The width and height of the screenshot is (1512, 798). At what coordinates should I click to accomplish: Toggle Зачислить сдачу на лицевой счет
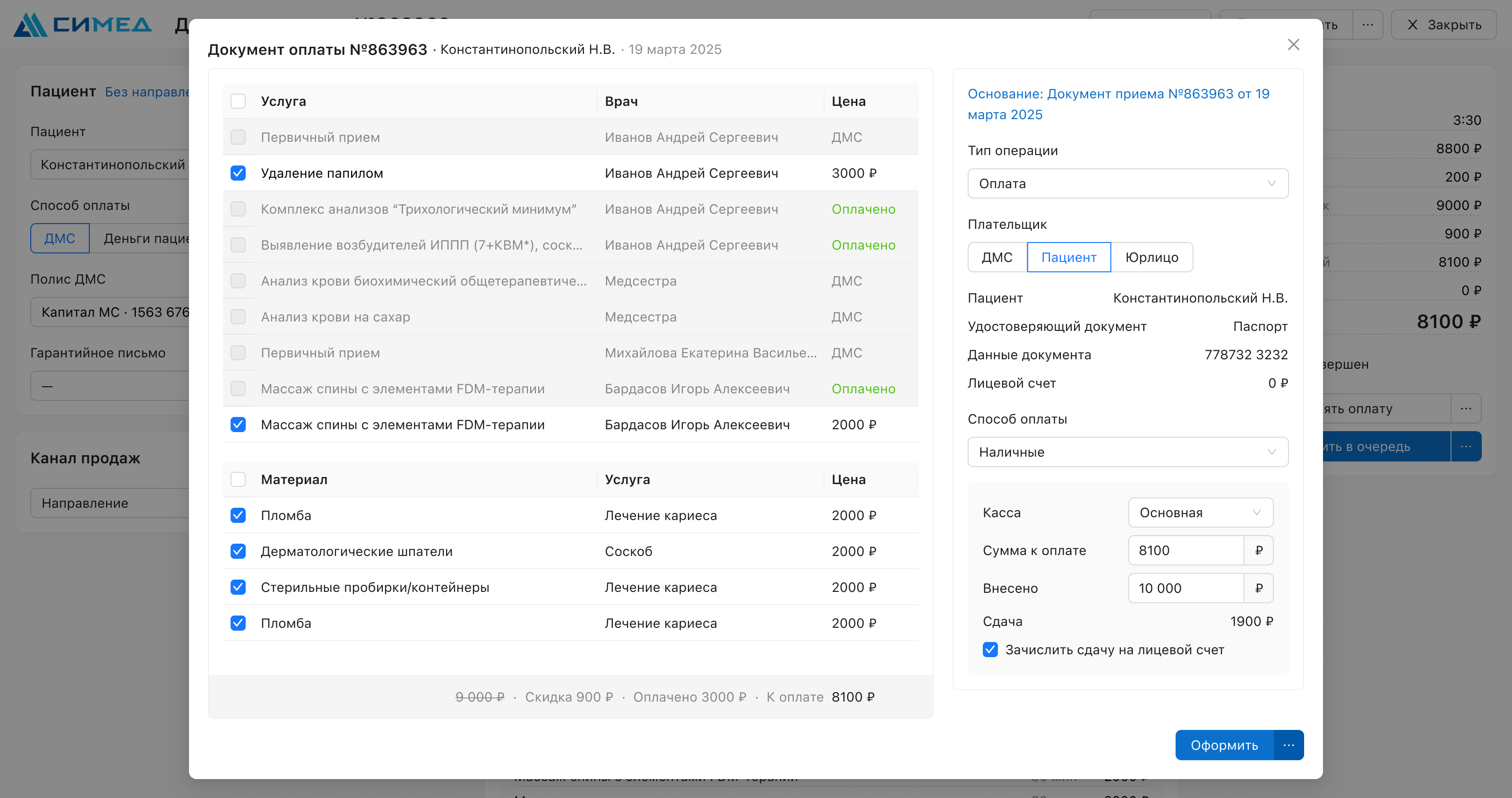click(x=990, y=650)
